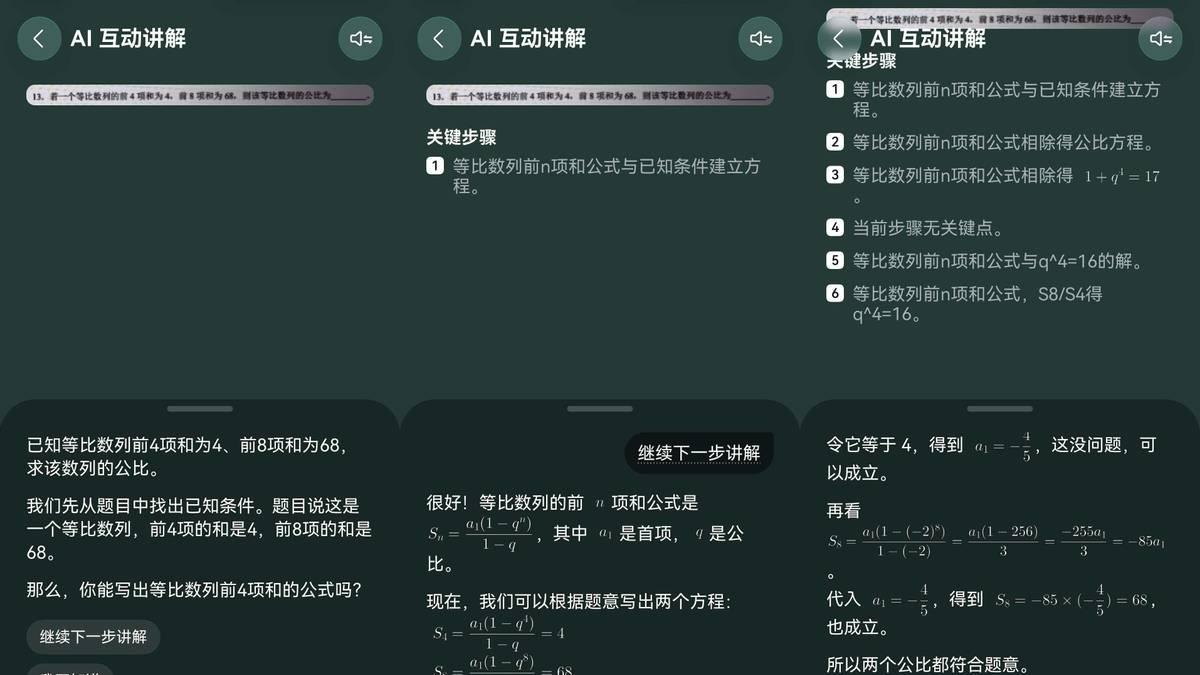This screenshot has width=1200, height=675.
Task: Click the step 2 number badge in the right screen
Action: [x=835, y=143]
